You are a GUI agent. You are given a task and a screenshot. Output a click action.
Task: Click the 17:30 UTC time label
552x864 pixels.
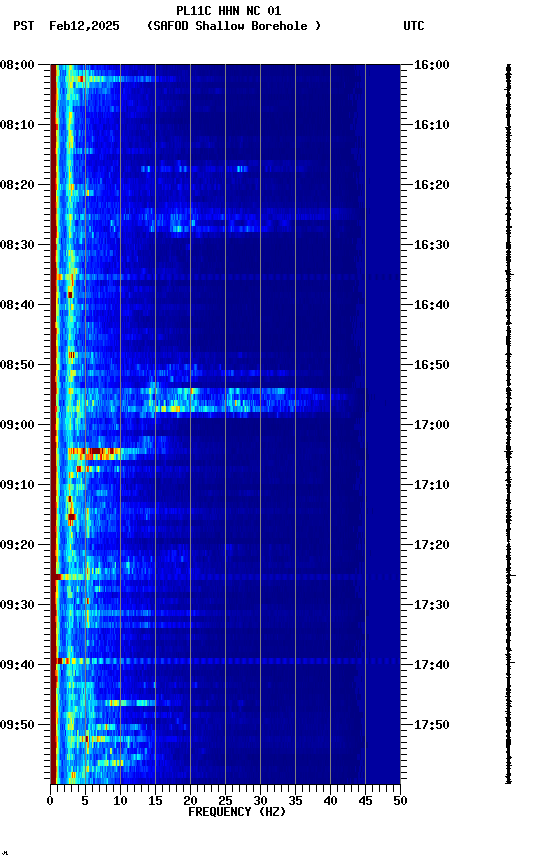pos(431,605)
